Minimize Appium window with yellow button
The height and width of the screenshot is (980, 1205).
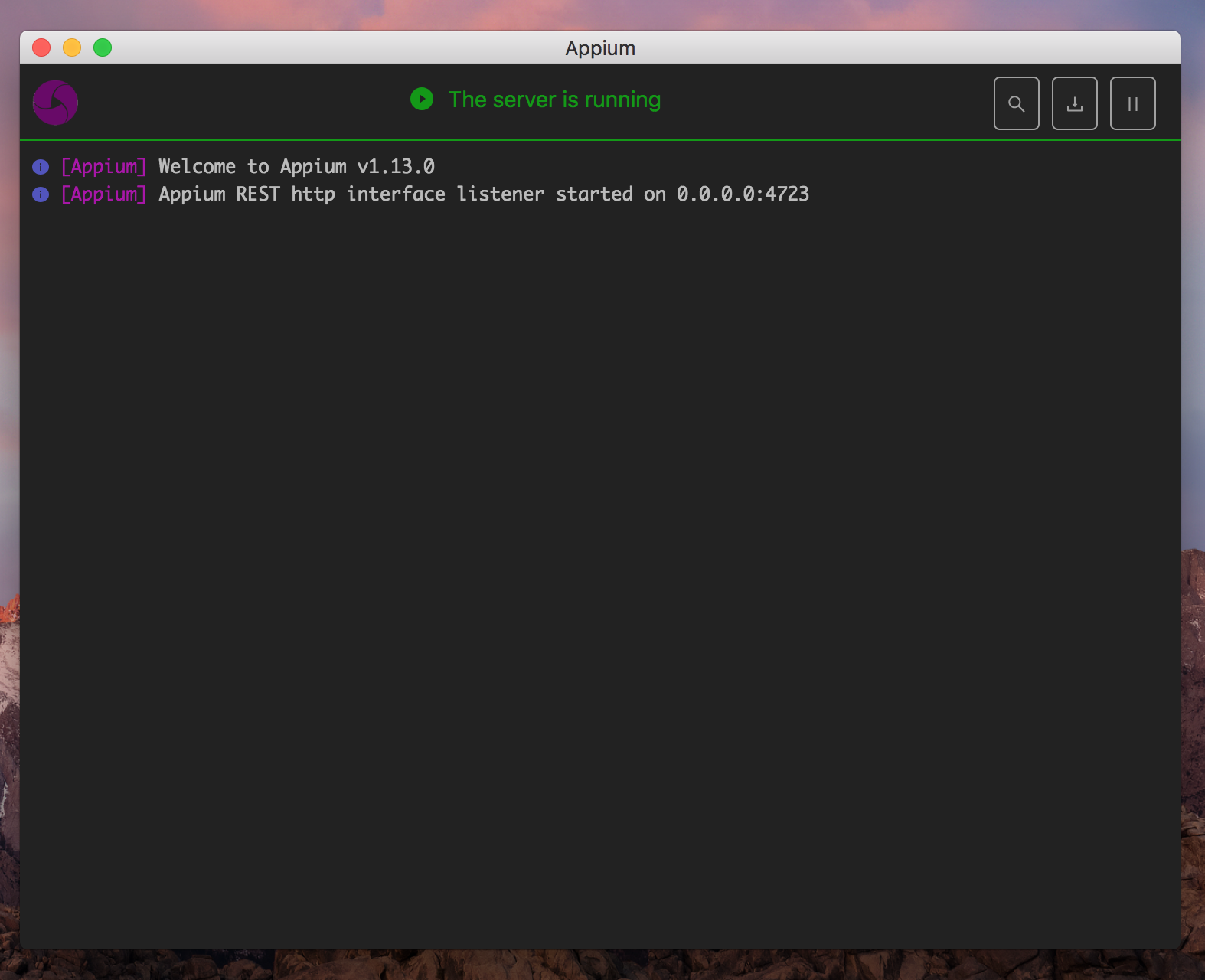72,47
